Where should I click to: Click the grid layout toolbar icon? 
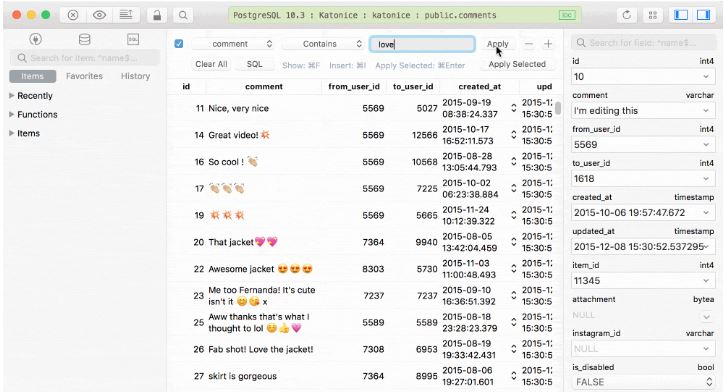coord(653,15)
